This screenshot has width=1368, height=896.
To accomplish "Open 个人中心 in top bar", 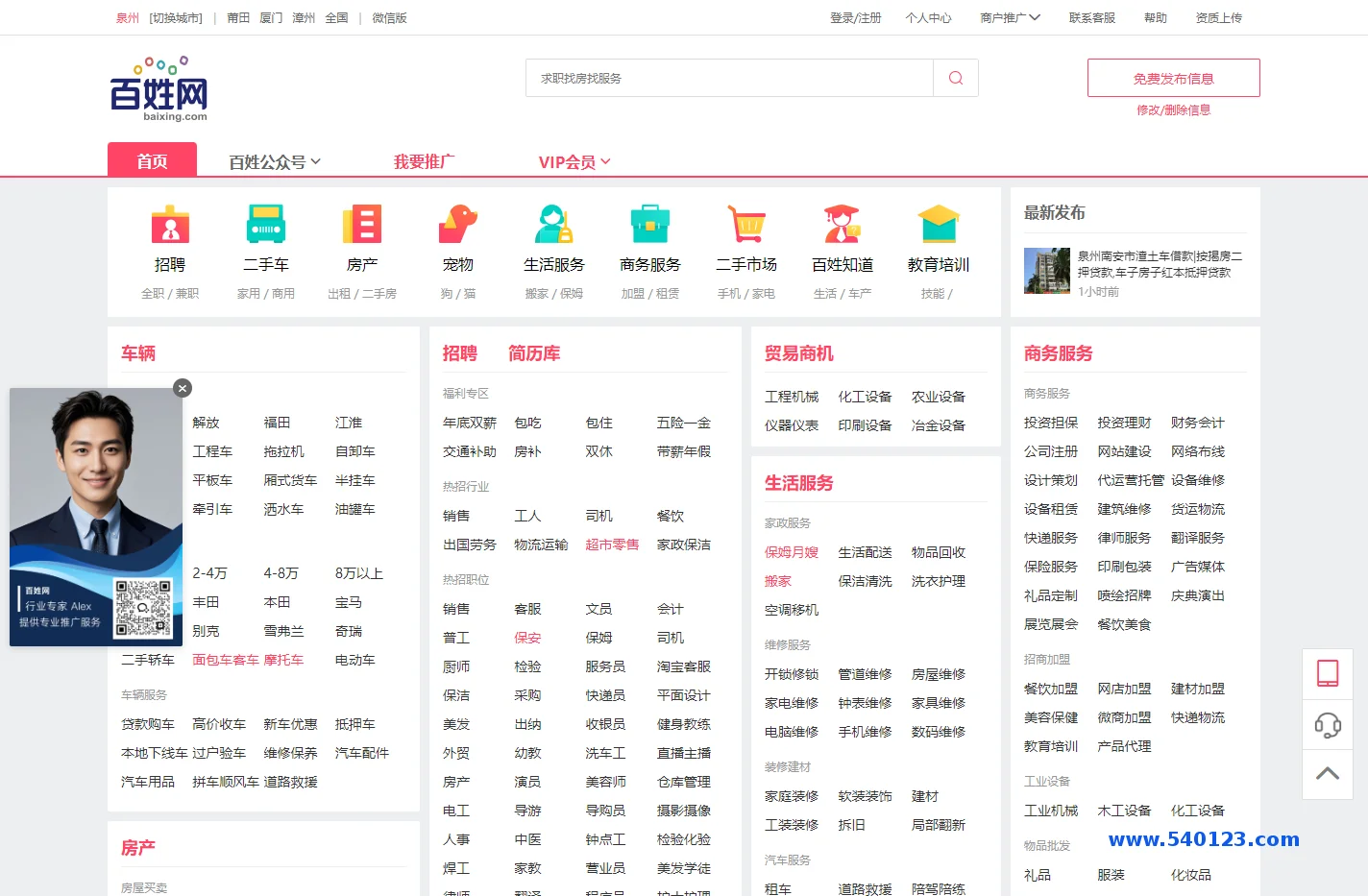I will pyautogui.click(x=928, y=17).
